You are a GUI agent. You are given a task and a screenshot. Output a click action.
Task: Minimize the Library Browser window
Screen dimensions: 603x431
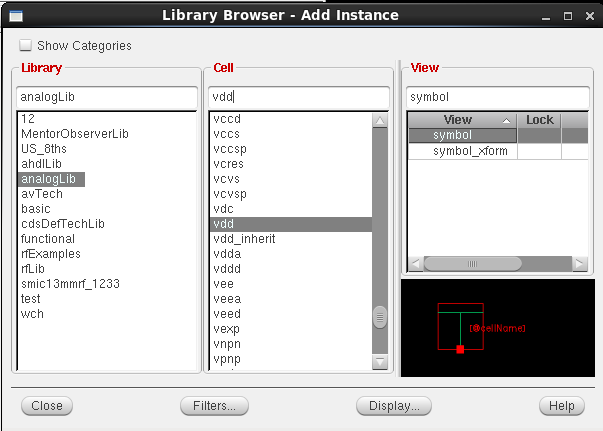[546, 17]
